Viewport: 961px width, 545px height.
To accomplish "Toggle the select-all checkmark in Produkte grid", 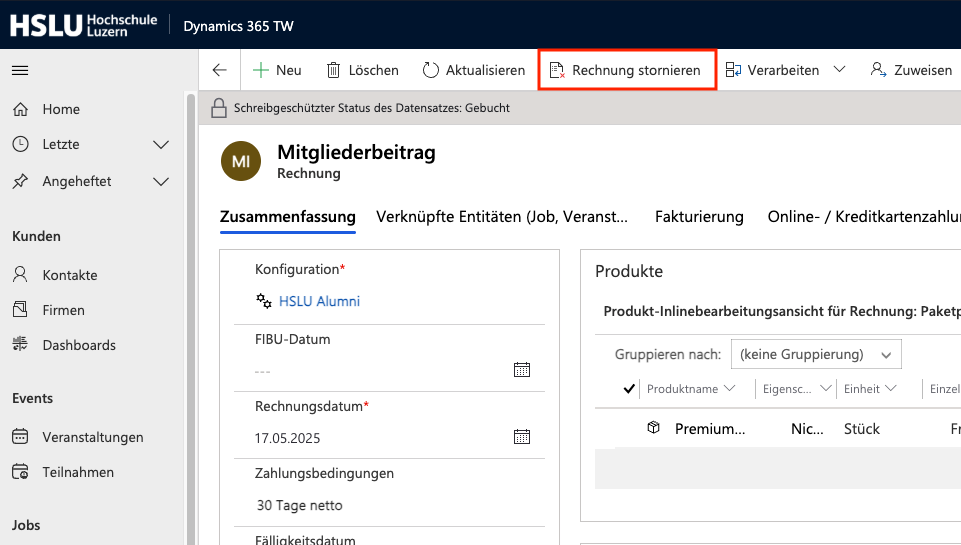I will pos(629,389).
